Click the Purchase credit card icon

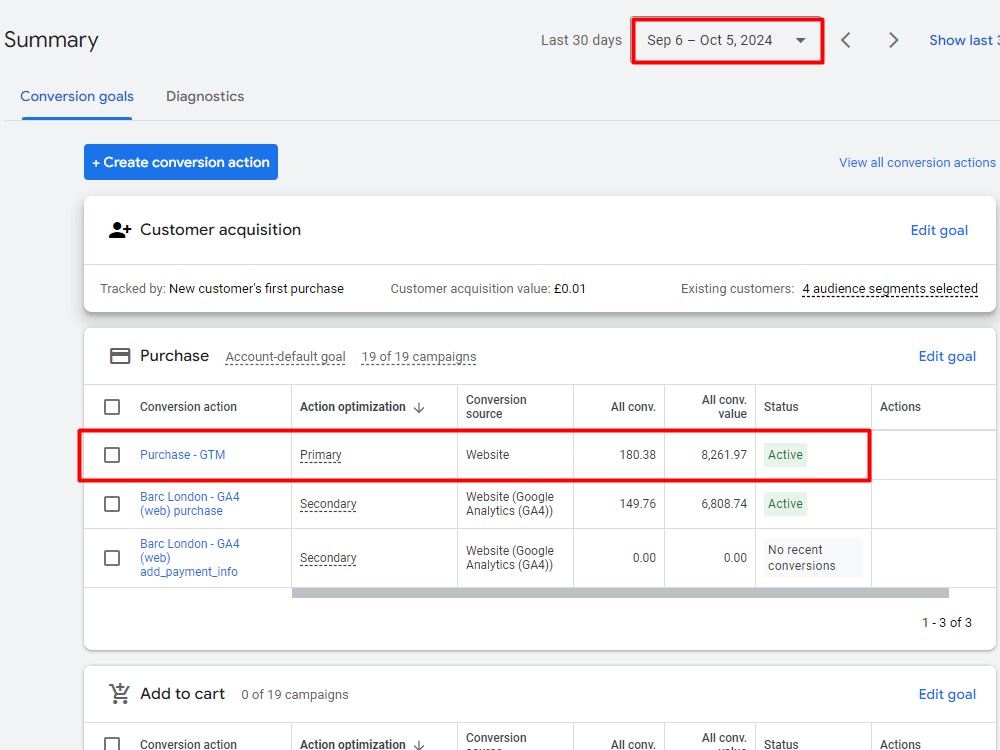click(x=120, y=356)
